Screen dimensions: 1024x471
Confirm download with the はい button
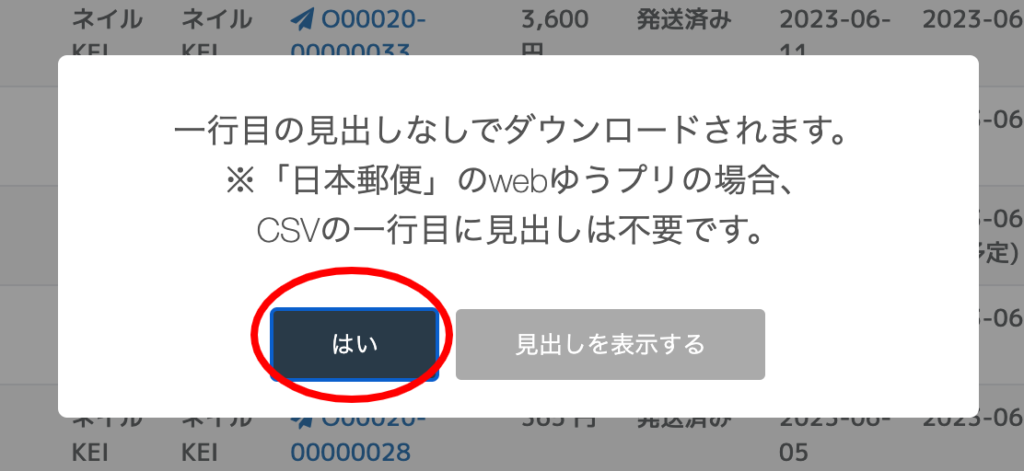(x=354, y=344)
